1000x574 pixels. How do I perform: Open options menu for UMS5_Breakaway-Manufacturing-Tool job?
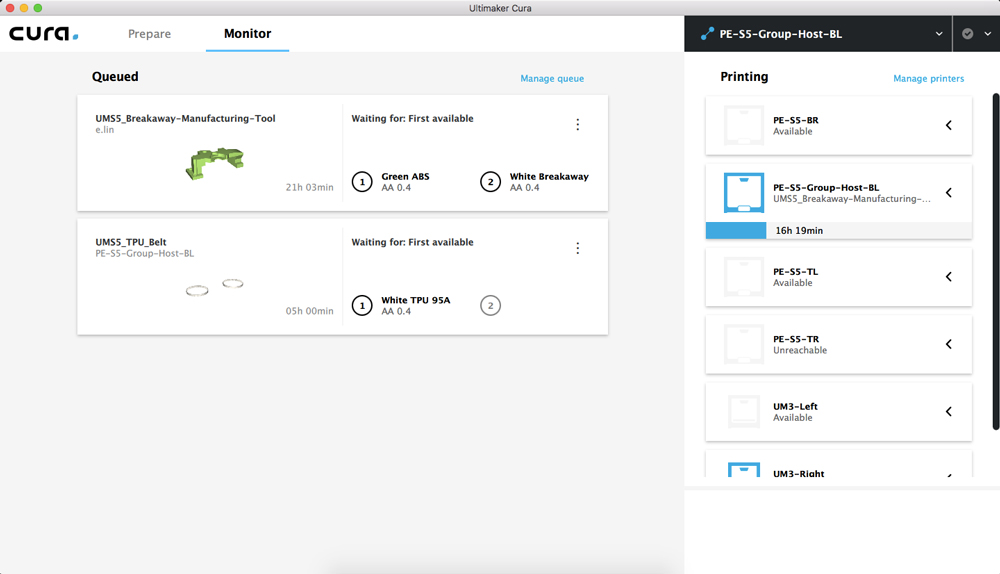coord(577,125)
